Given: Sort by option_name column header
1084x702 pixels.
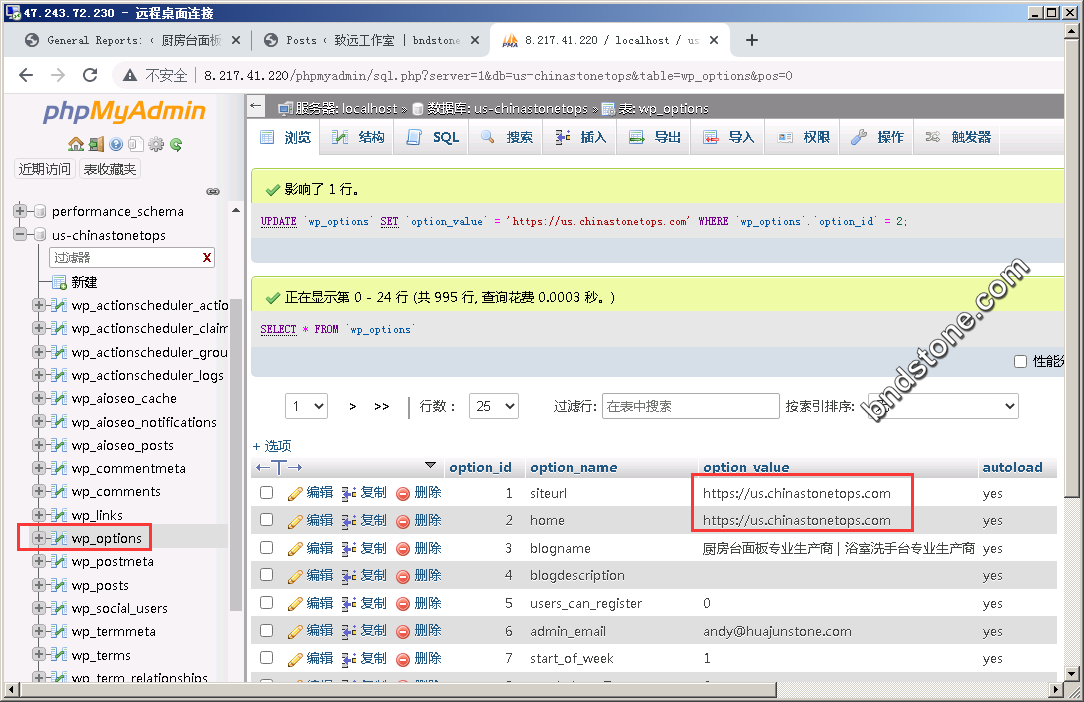Looking at the screenshot, I should coord(573,468).
